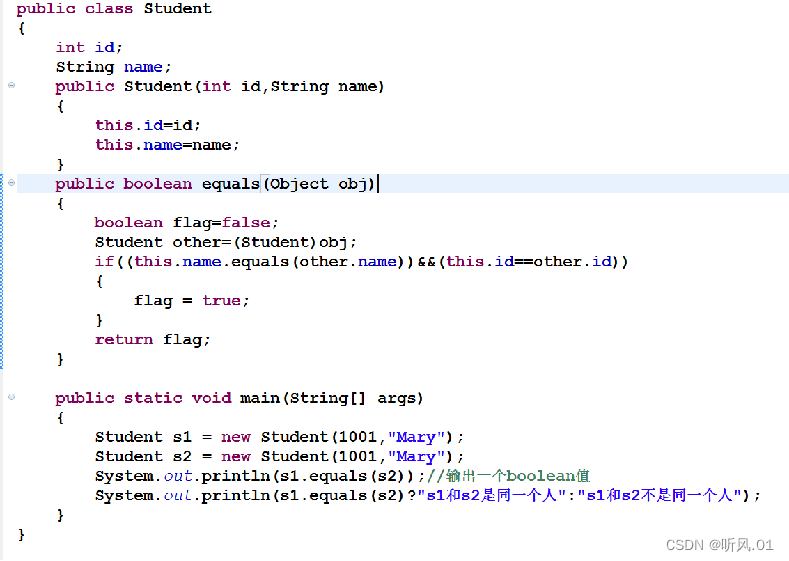Click the 'this.name=name;' statement
The height and width of the screenshot is (561, 789).
pyautogui.click(x=167, y=145)
